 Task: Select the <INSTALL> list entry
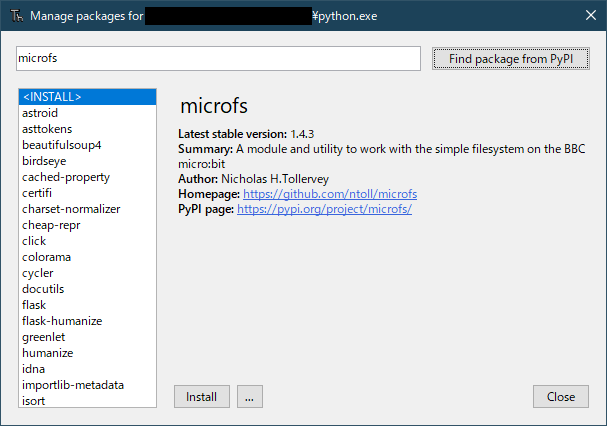(x=51, y=97)
